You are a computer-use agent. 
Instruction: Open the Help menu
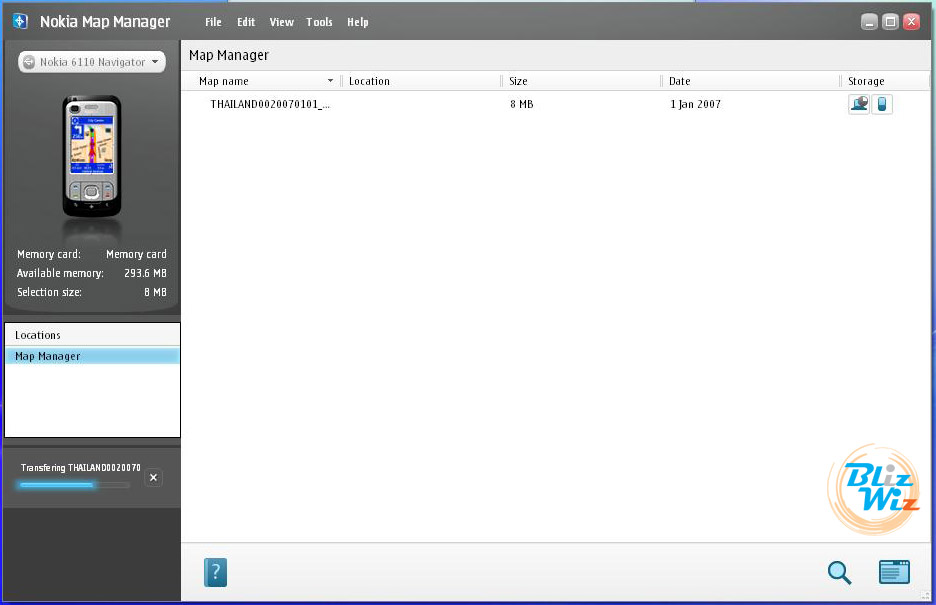point(358,22)
